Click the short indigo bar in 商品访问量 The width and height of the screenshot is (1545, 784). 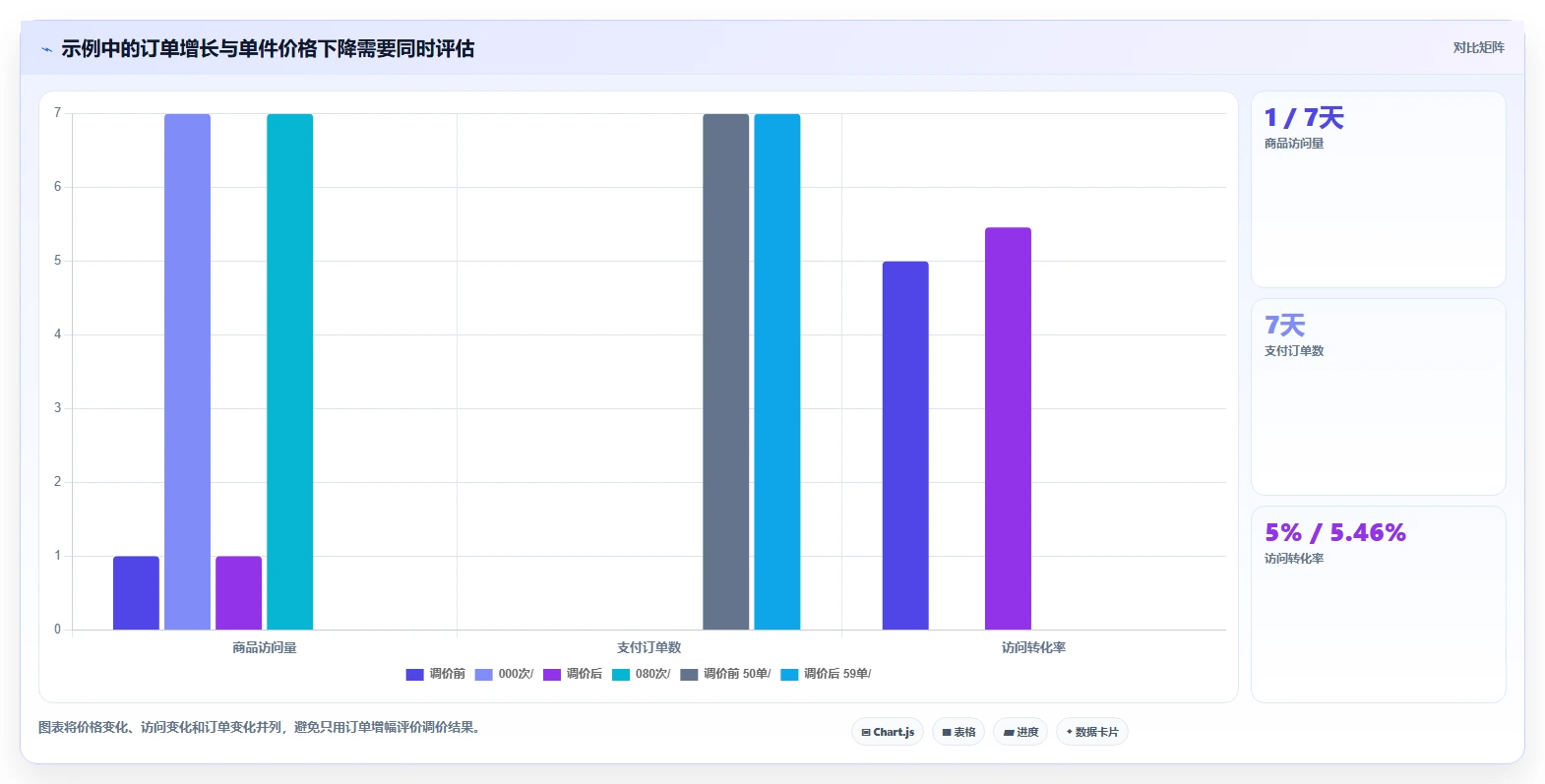point(136,593)
